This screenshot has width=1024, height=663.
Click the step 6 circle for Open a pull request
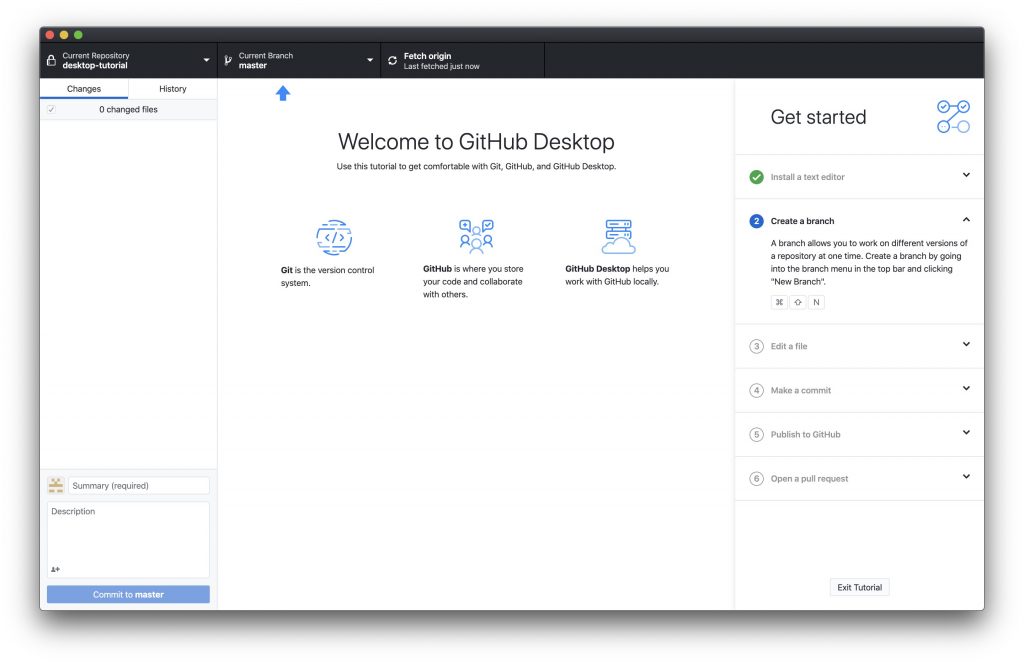click(756, 479)
